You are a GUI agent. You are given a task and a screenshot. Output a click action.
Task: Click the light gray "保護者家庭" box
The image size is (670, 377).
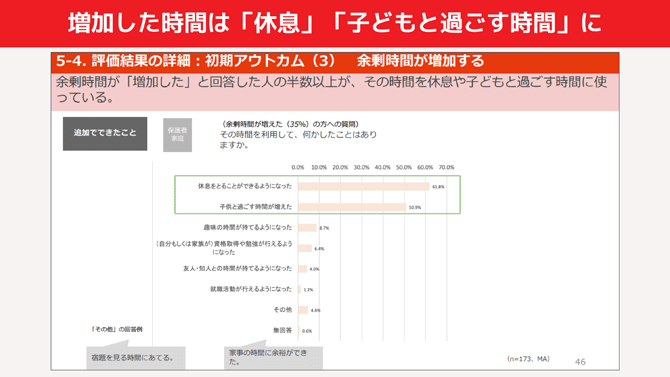(x=177, y=135)
